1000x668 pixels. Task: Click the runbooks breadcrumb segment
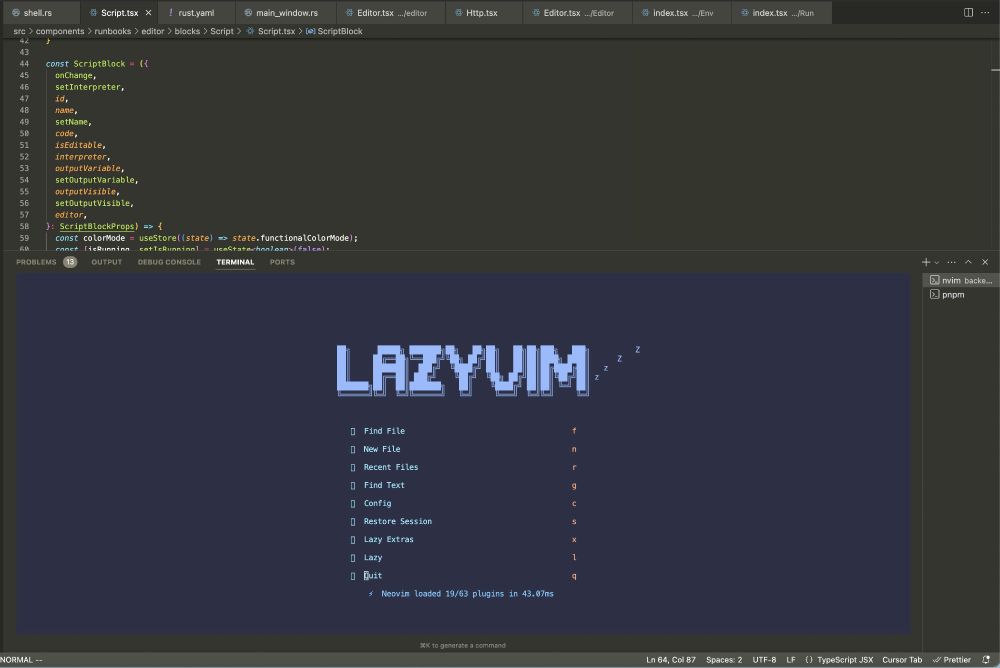(113, 31)
